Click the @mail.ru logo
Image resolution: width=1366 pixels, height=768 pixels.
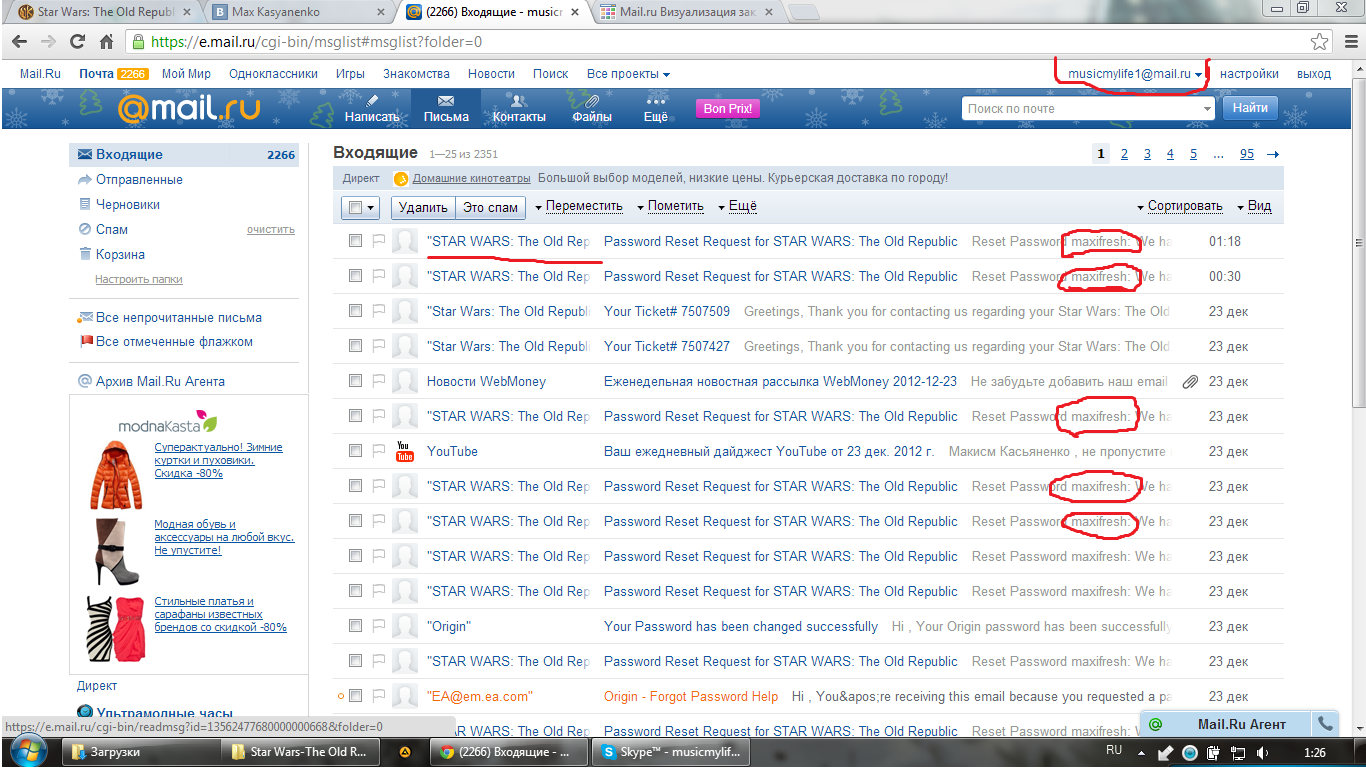point(188,108)
